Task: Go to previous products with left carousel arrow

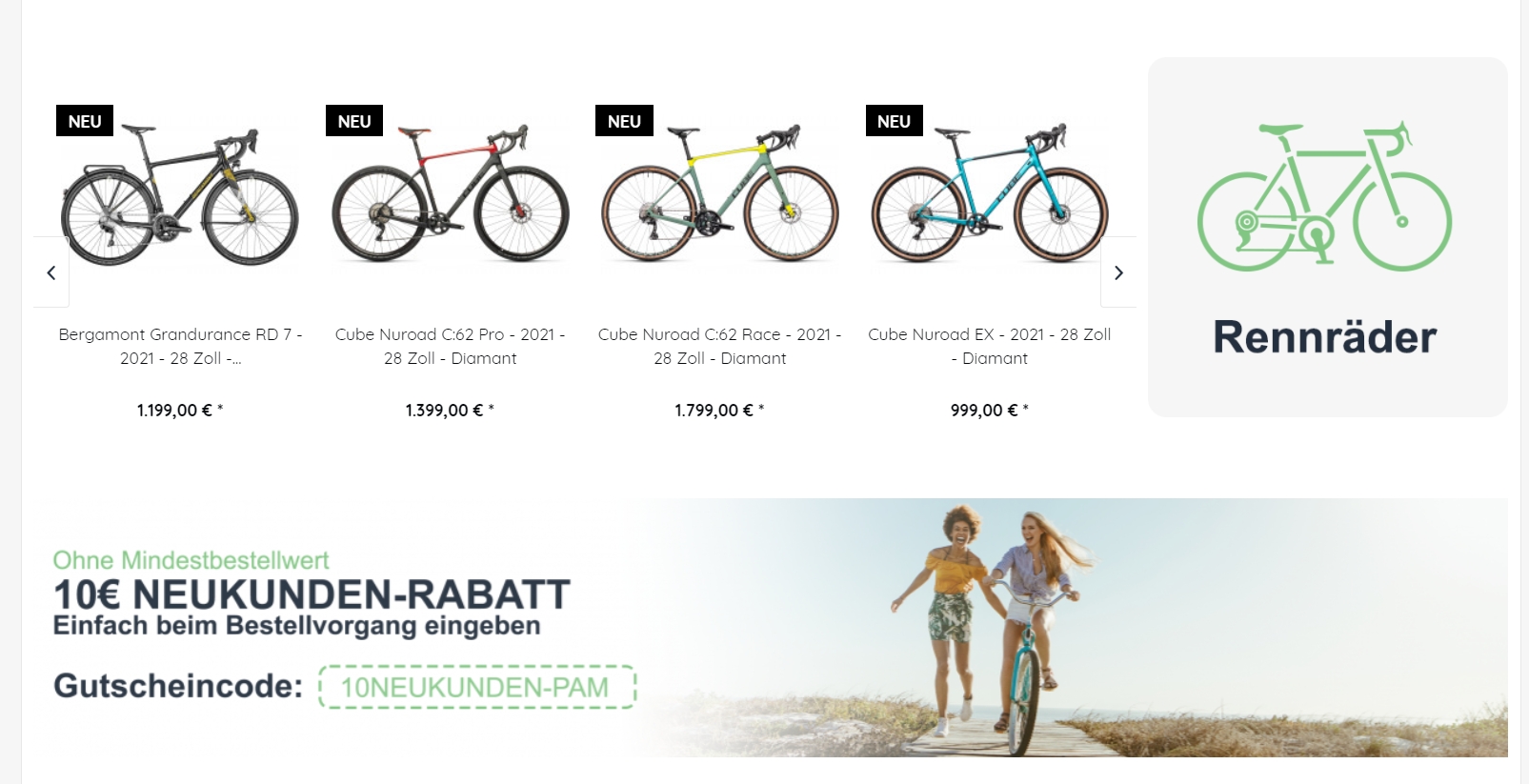Action: pos(51,272)
